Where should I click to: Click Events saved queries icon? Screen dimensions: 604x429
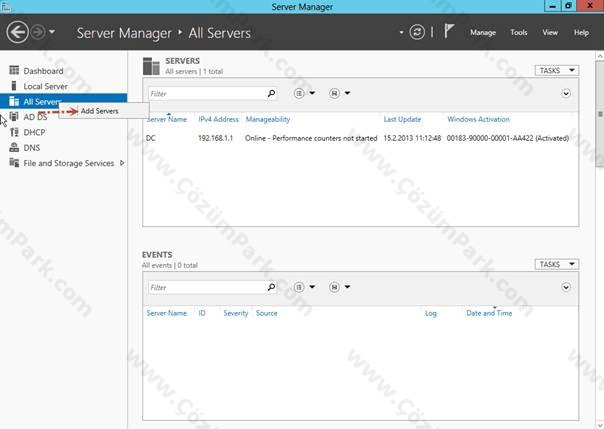pyautogui.click(x=334, y=287)
